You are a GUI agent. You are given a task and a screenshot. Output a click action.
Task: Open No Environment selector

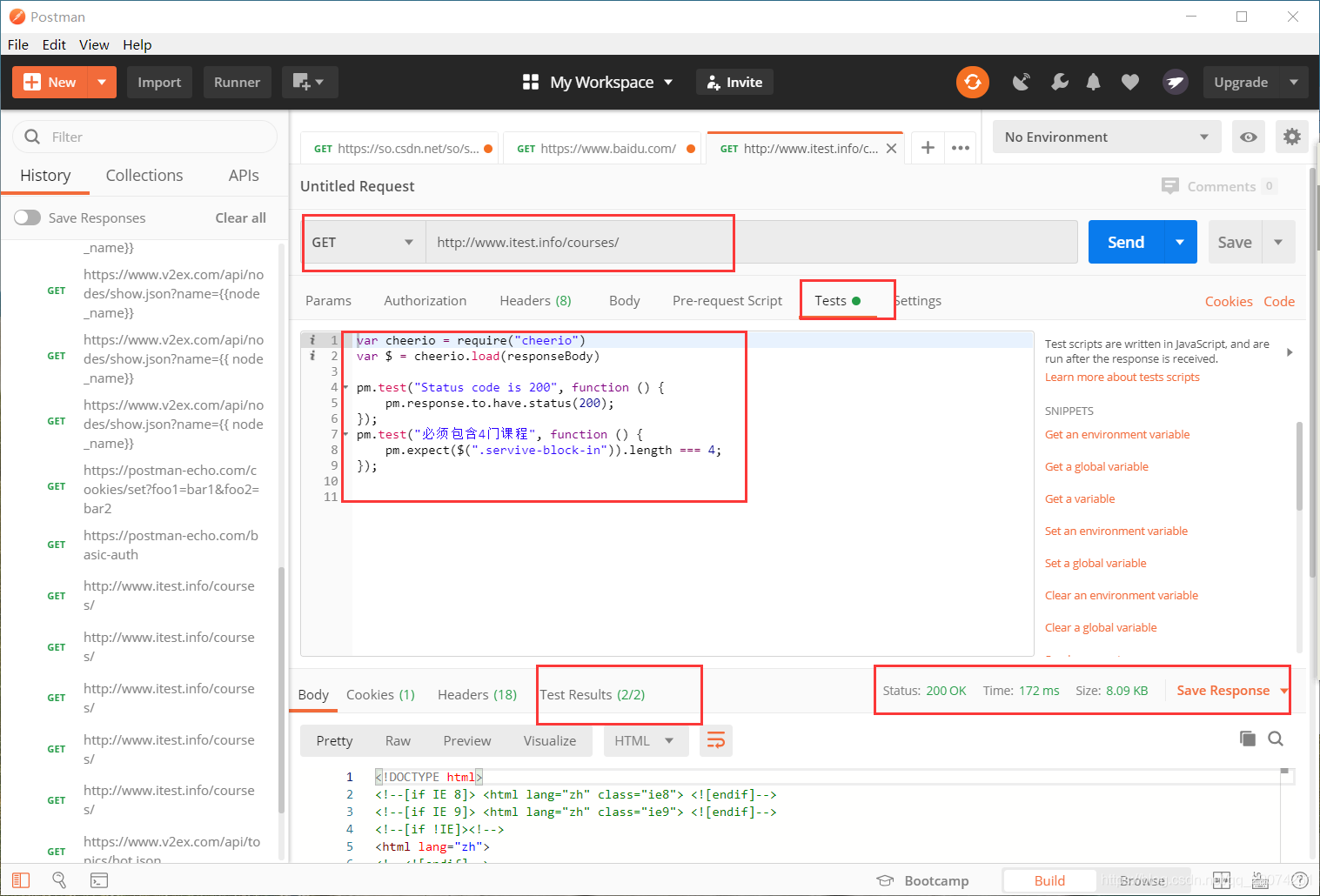(1107, 137)
